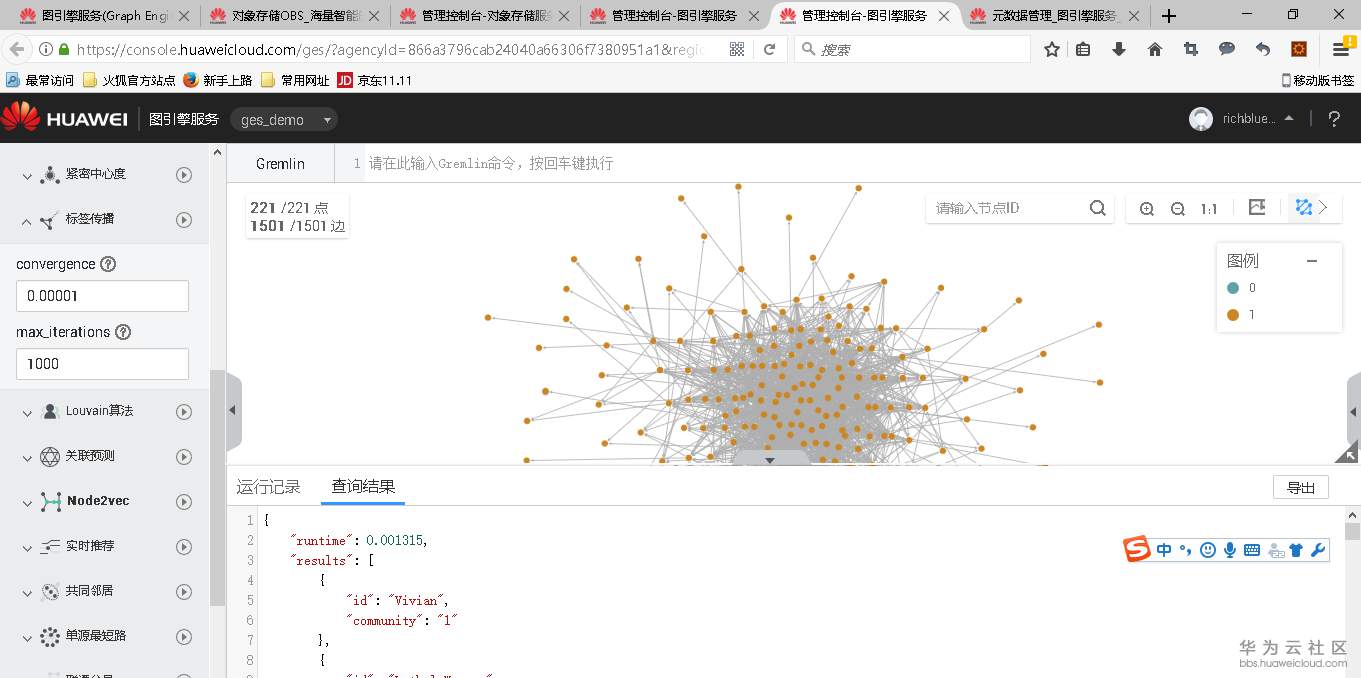
Task: Click the 导出 export button
Action: 1301,488
